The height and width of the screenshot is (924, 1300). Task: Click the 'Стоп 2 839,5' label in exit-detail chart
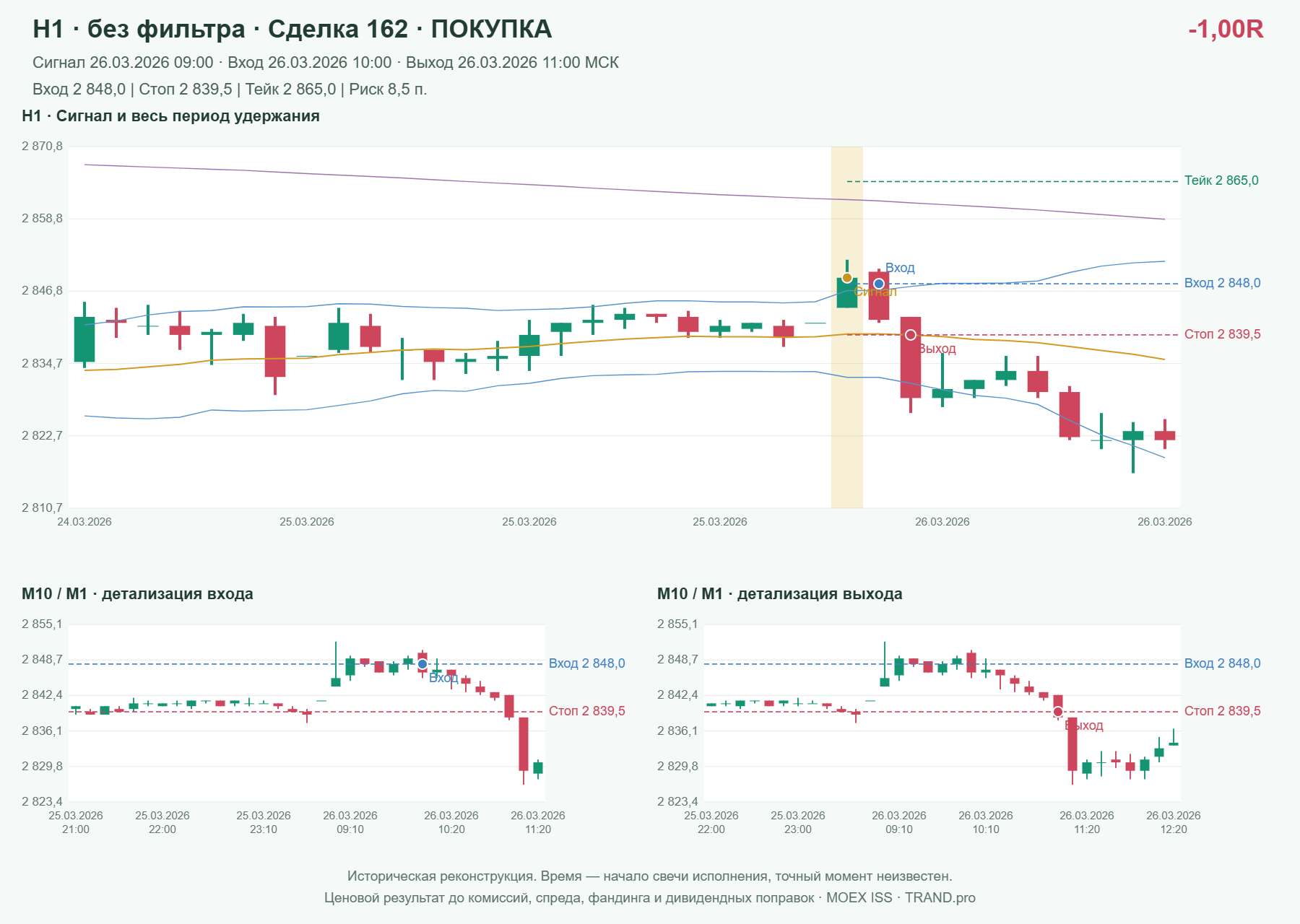coord(1222,711)
